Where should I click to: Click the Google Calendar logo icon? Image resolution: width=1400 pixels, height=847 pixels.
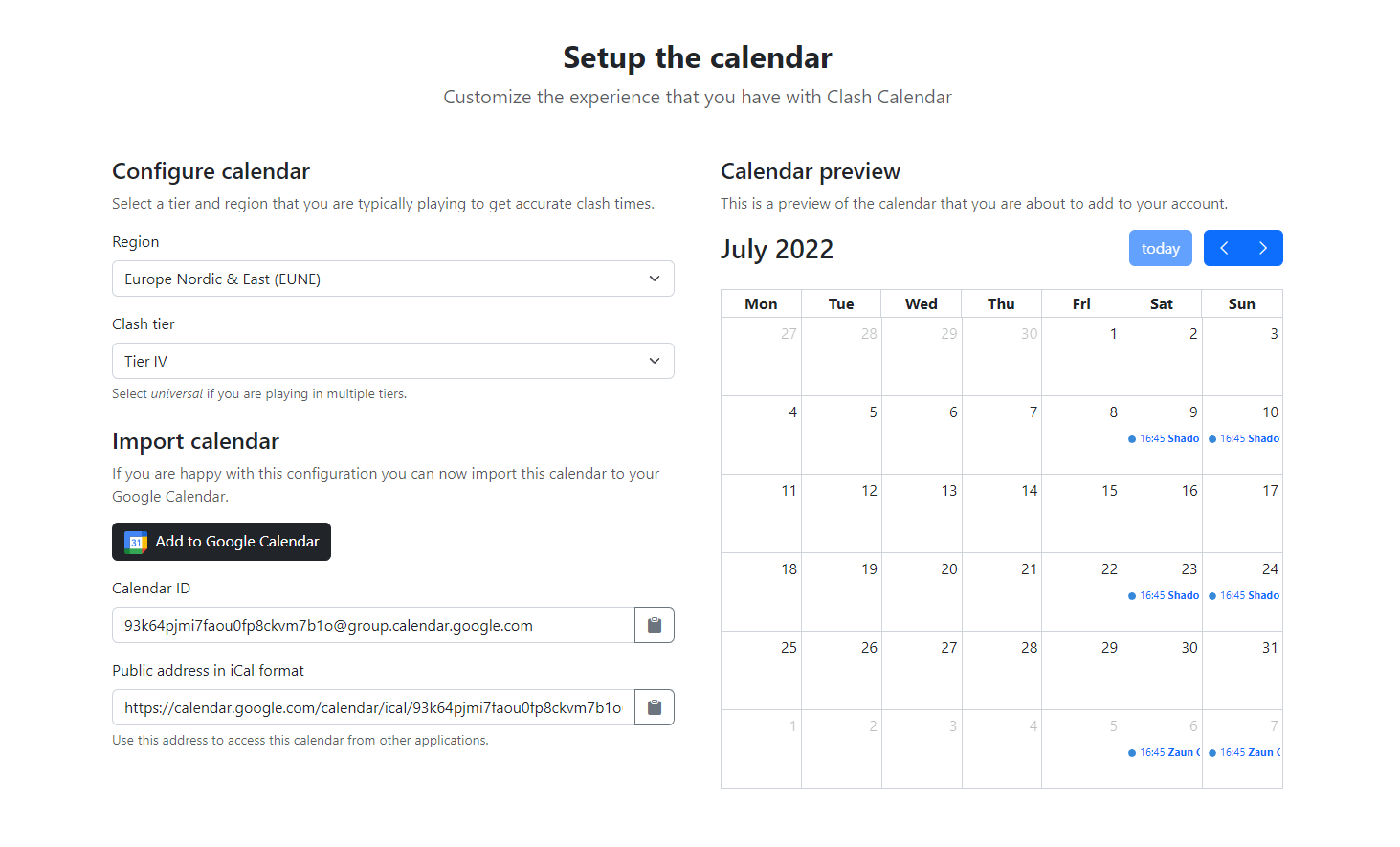[136, 542]
